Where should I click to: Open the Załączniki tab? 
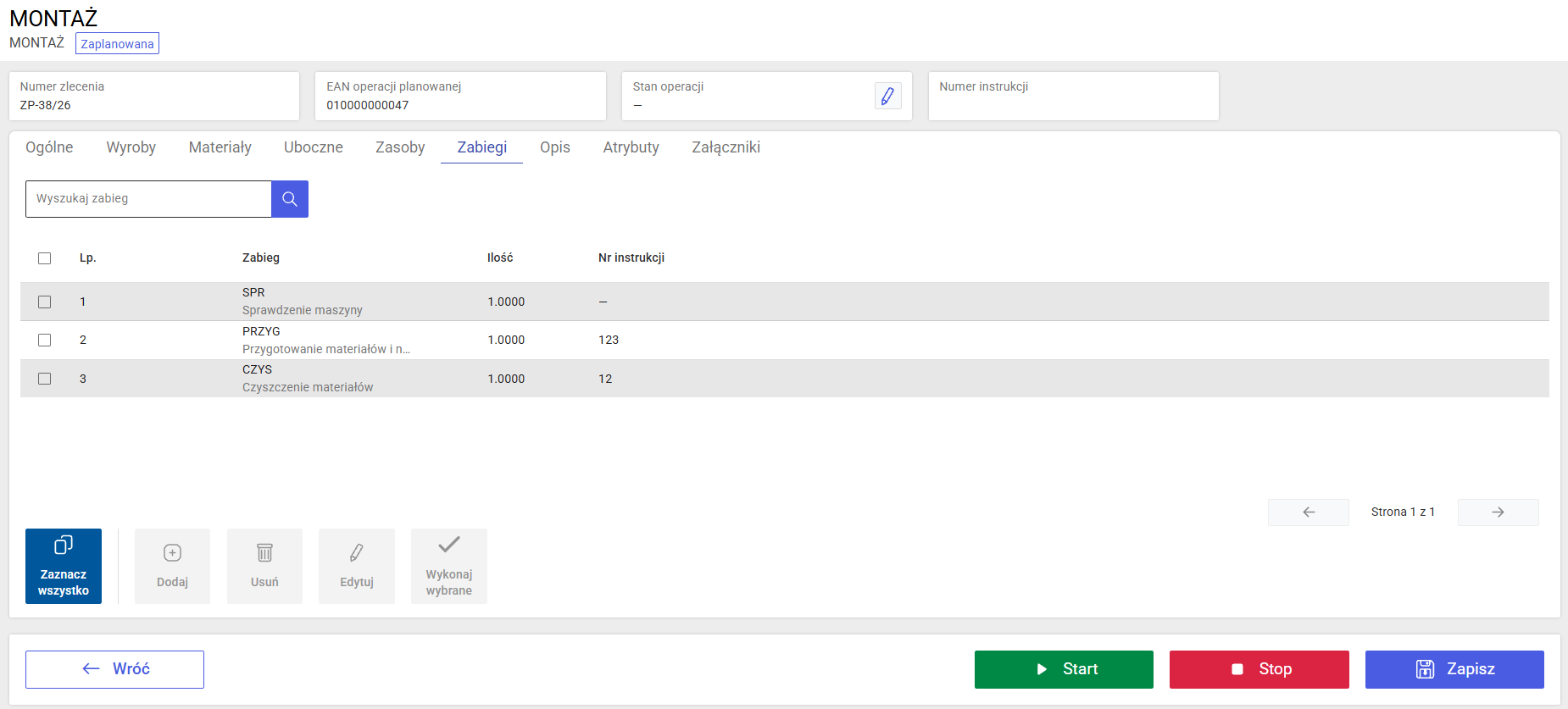726,147
